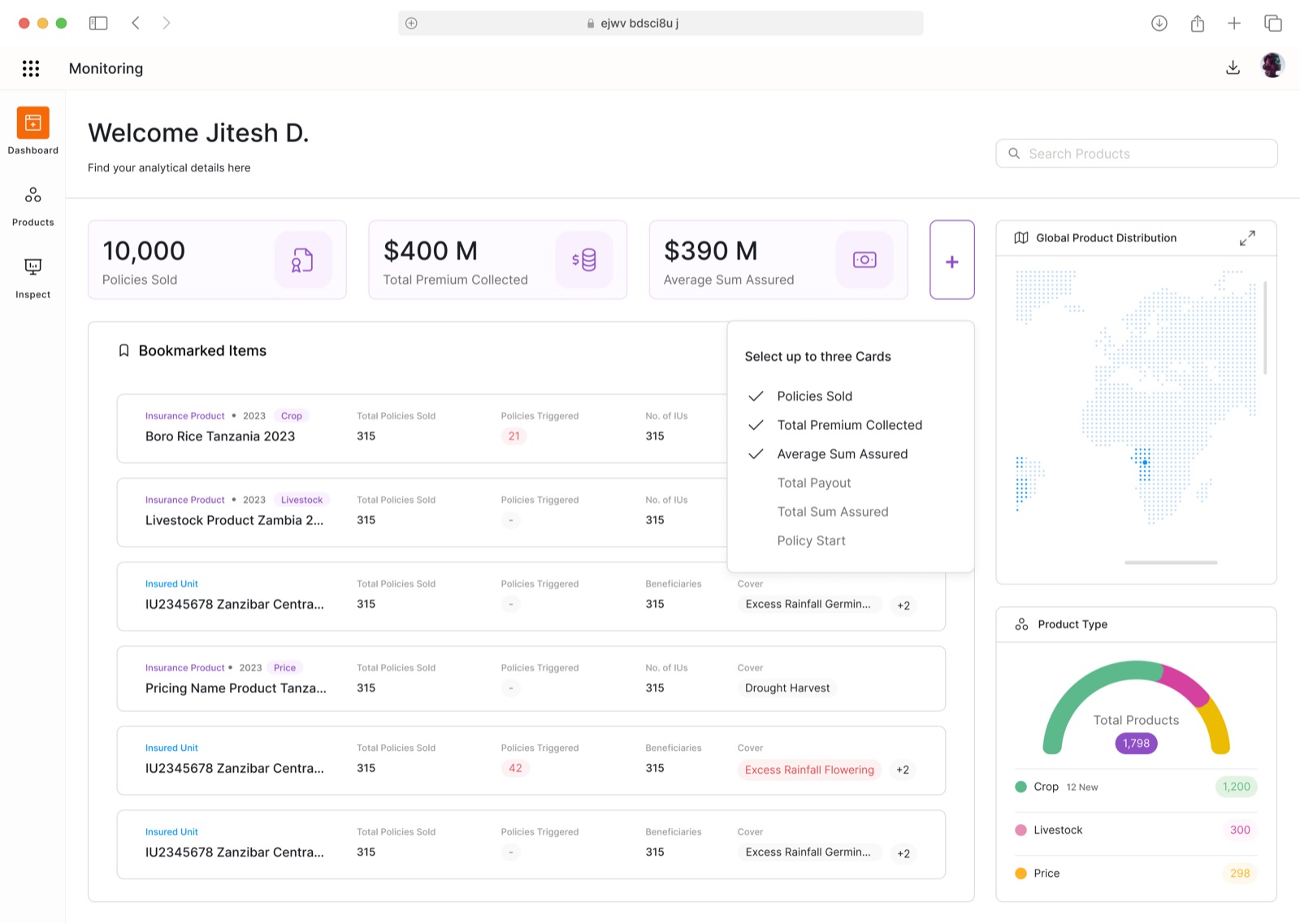Click the bookmark icon beside Bookmarked Items
Viewport: 1300px width, 924px height.
click(x=123, y=350)
